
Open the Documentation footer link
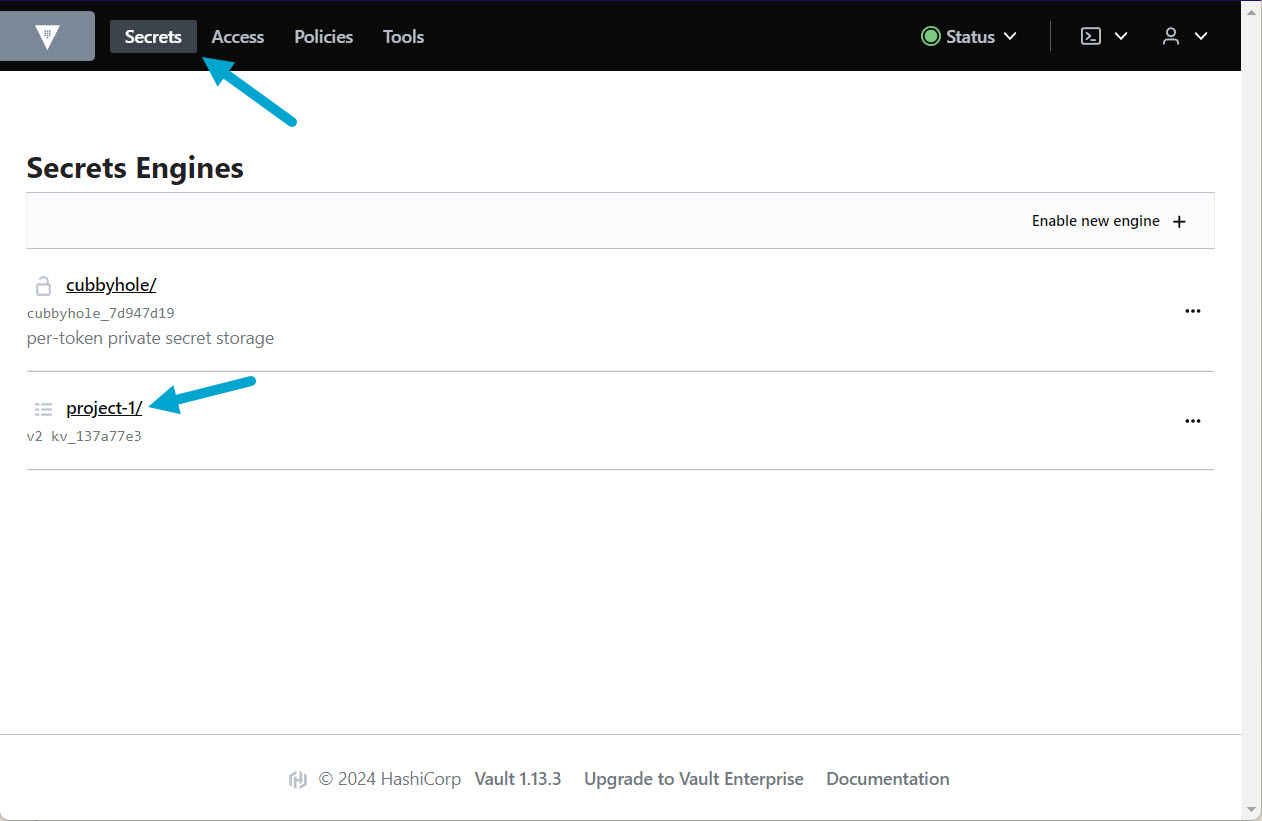click(x=887, y=779)
